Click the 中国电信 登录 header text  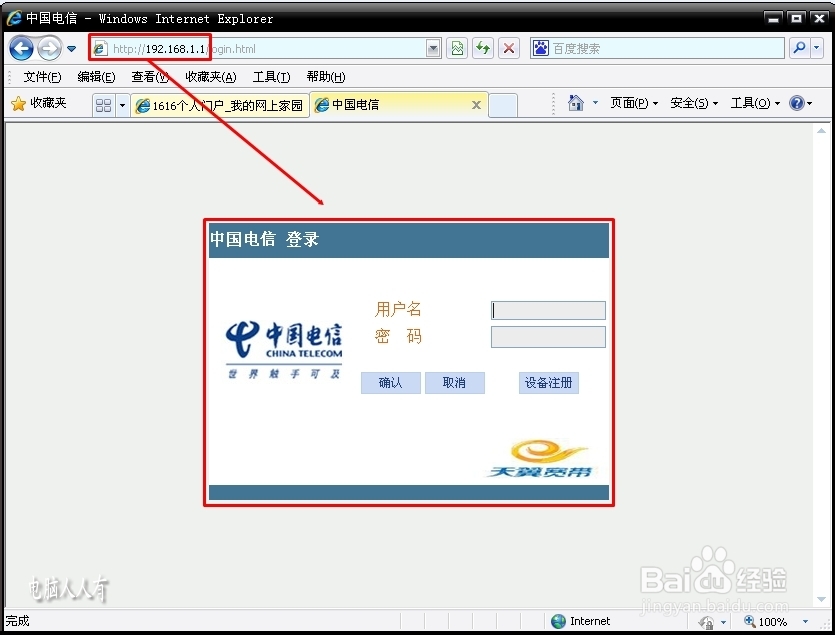click(x=264, y=239)
